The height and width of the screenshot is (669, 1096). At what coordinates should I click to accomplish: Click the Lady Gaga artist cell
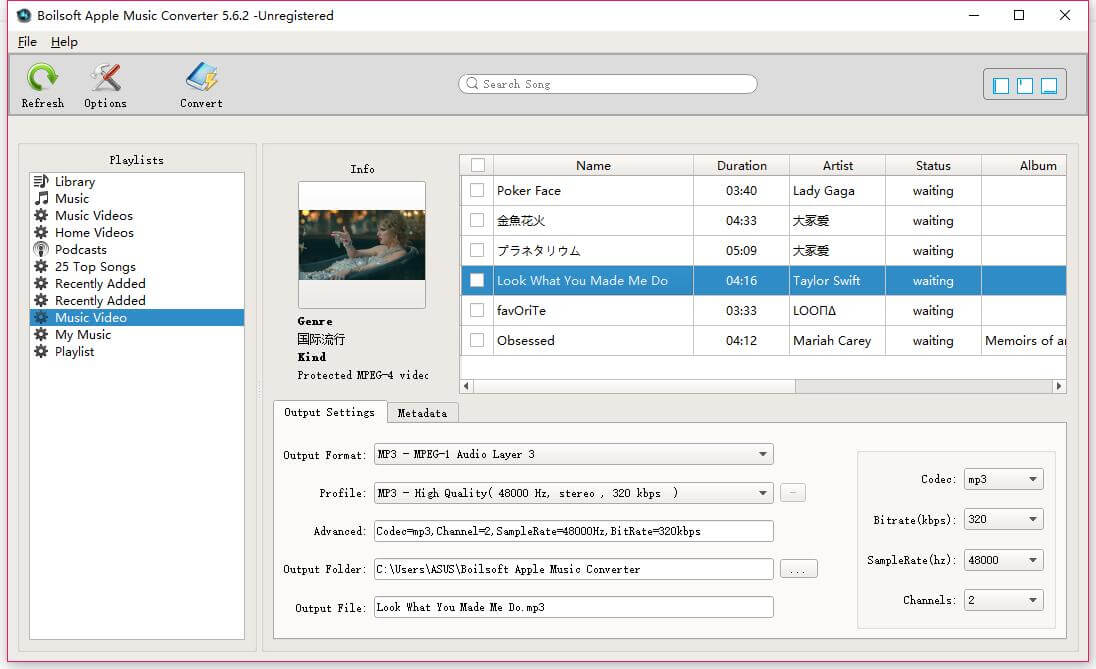click(x=837, y=190)
